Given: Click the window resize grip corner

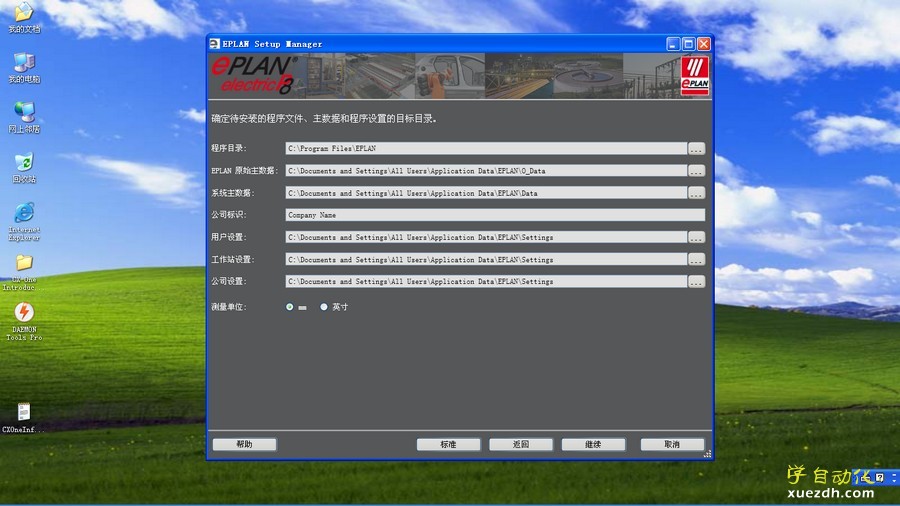Looking at the screenshot, I should [707, 454].
